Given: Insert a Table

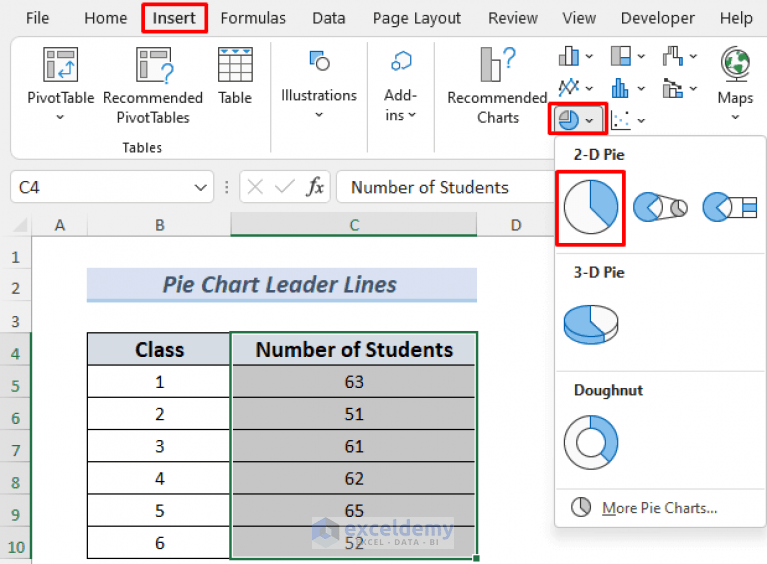Looking at the screenshot, I should click(235, 76).
